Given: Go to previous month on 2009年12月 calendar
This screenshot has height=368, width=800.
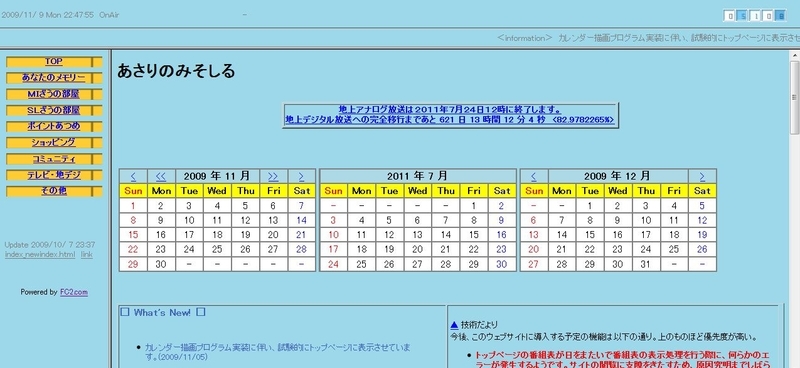Looking at the screenshot, I should pos(534,177).
